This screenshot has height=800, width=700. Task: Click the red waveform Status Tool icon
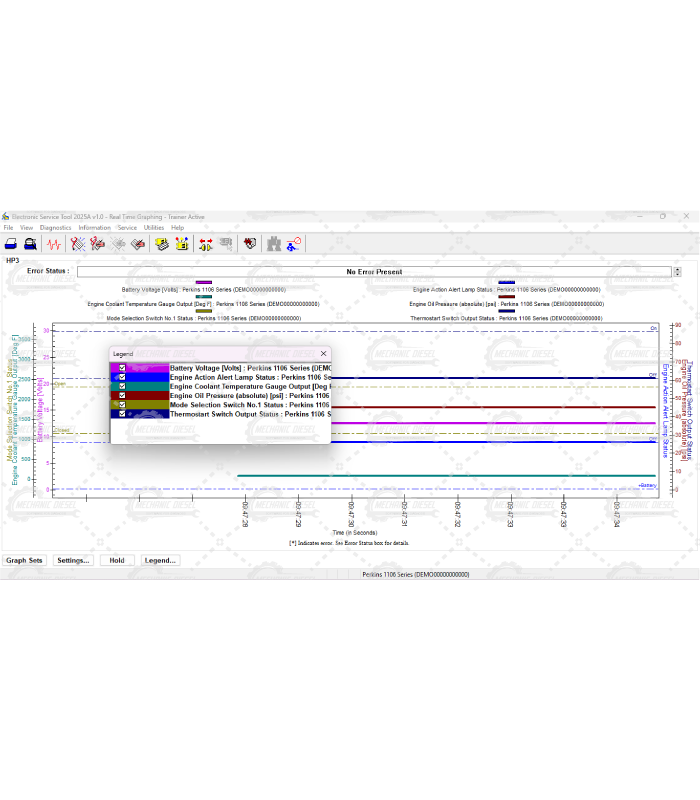pos(55,244)
